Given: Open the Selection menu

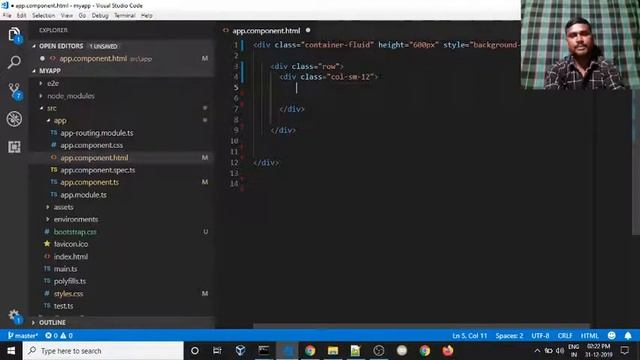Looking at the screenshot, I should pyautogui.click(x=44, y=16).
